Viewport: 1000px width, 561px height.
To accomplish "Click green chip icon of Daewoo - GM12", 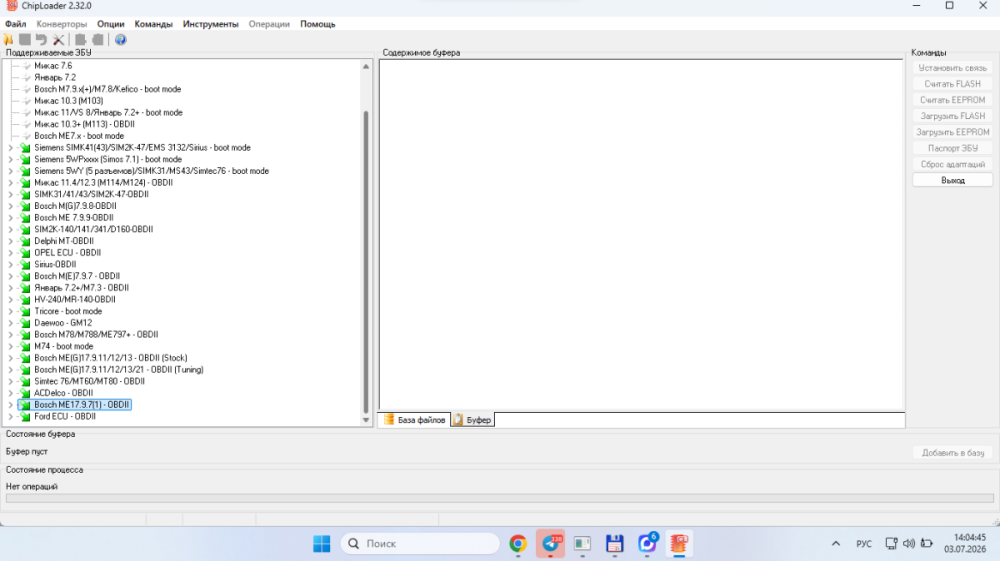I will tap(26, 323).
